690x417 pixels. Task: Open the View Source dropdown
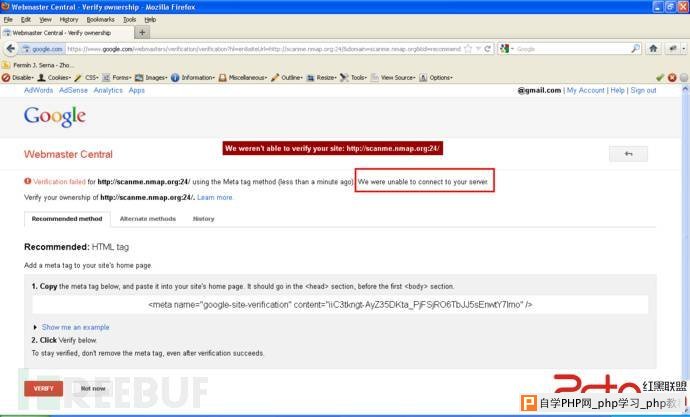click(x=393, y=77)
